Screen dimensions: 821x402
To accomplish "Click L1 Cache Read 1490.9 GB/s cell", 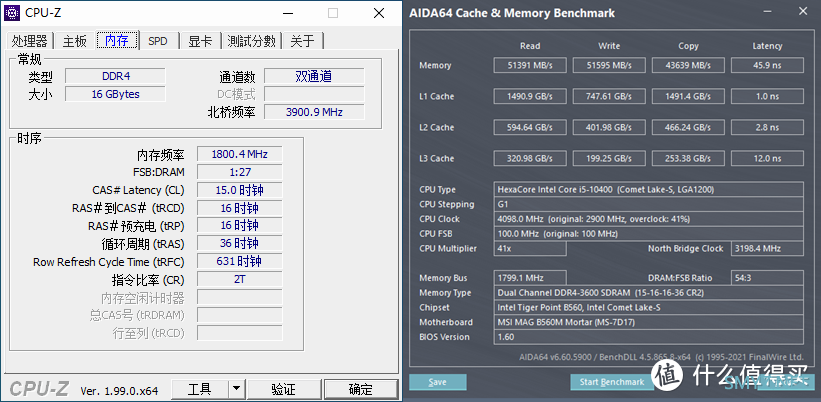I will click(530, 96).
